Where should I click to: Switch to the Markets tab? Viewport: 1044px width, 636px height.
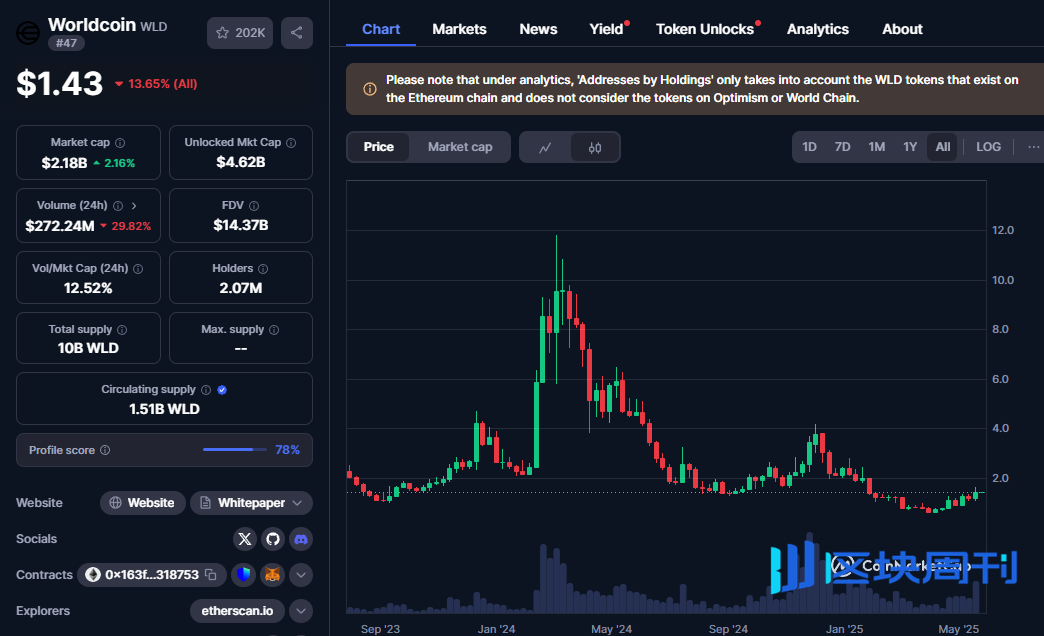pos(459,29)
